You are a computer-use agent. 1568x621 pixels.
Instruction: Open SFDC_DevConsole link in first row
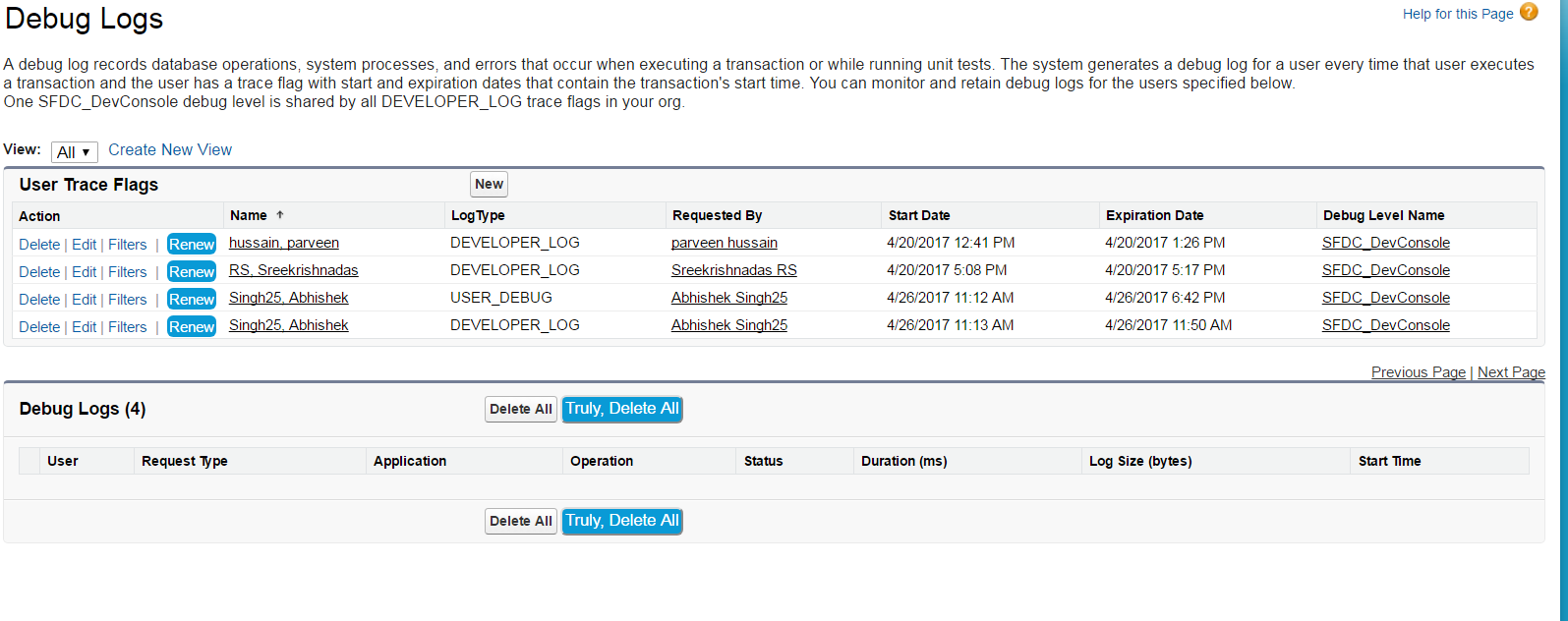(x=1385, y=243)
